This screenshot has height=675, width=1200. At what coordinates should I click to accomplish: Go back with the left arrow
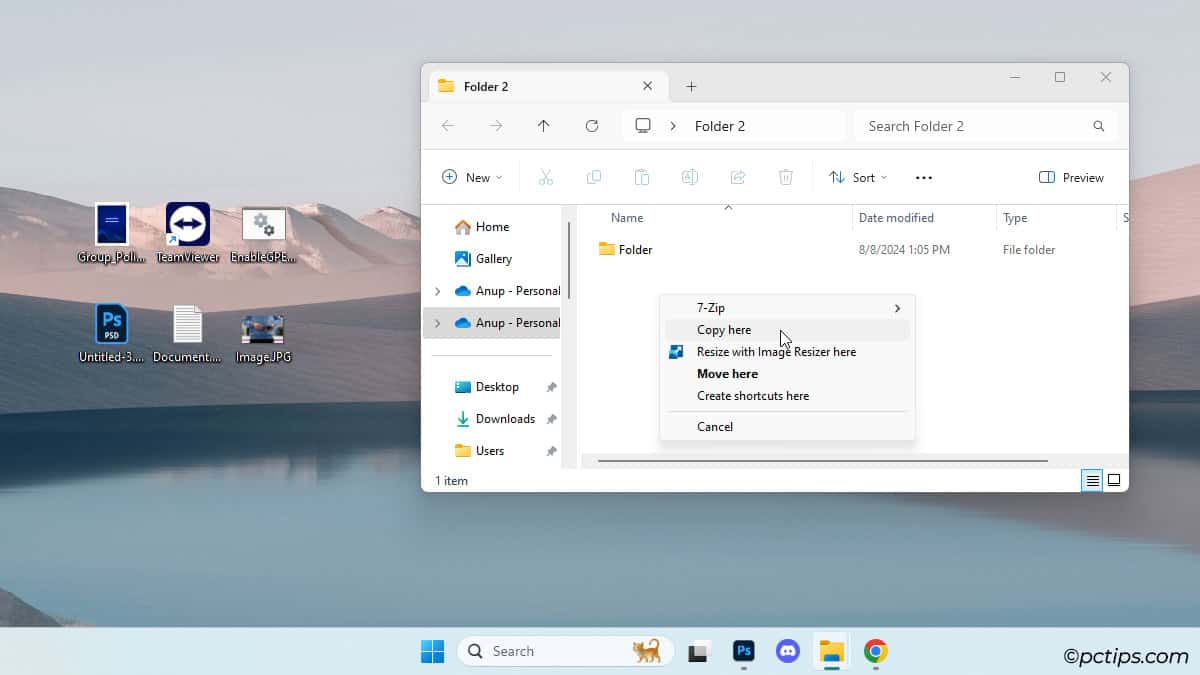pos(448,126)
